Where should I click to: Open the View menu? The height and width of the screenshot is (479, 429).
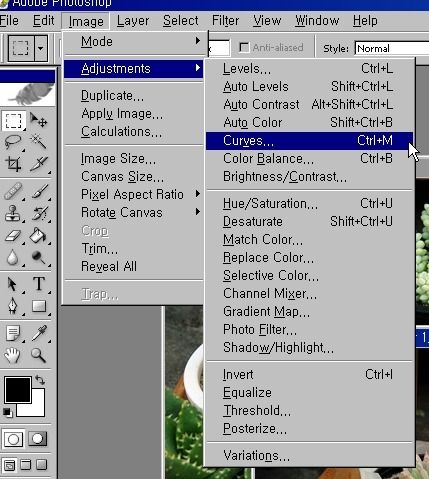(x=267, y=21)
